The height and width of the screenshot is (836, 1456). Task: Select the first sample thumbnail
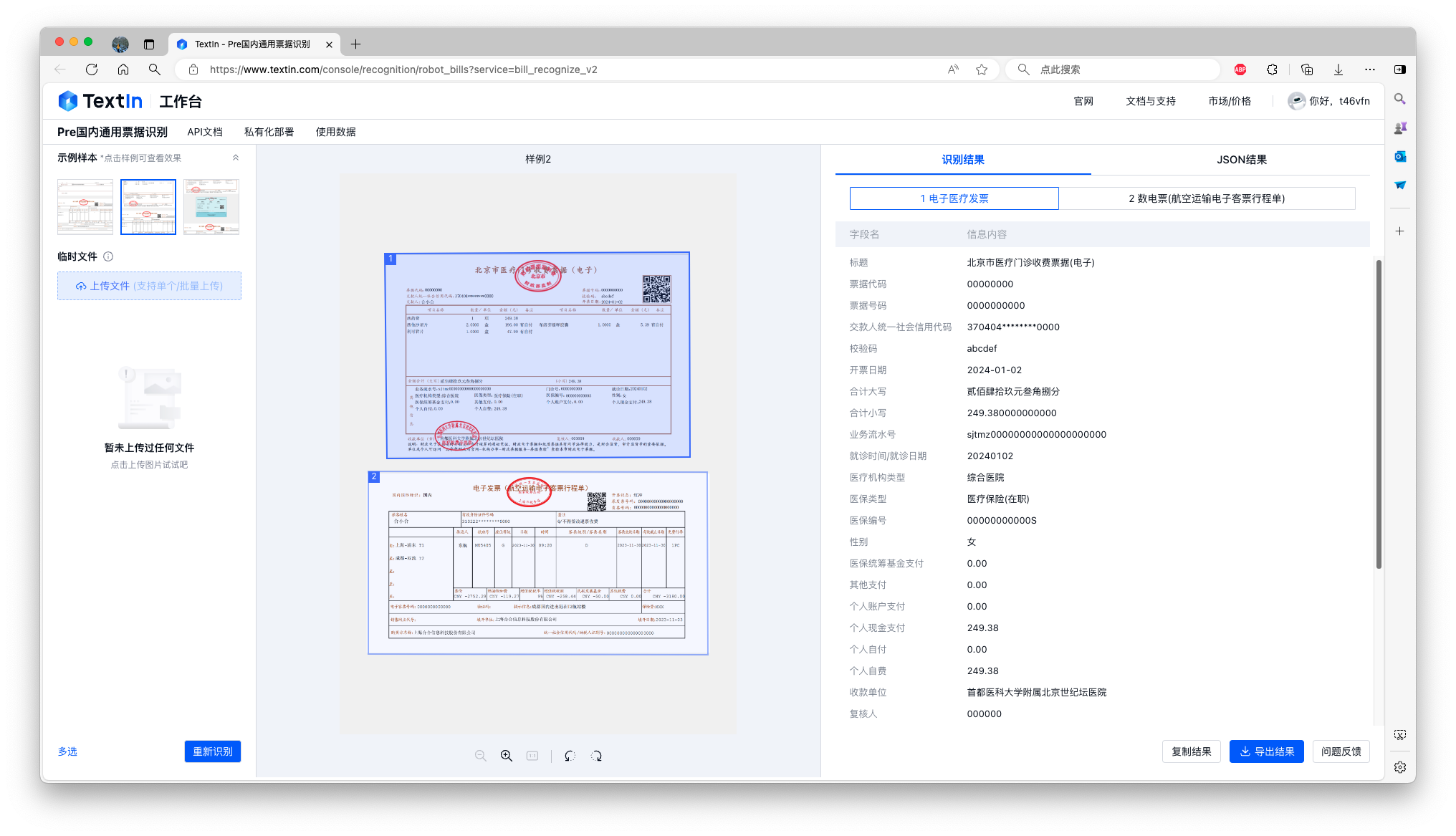pos(85,206)
